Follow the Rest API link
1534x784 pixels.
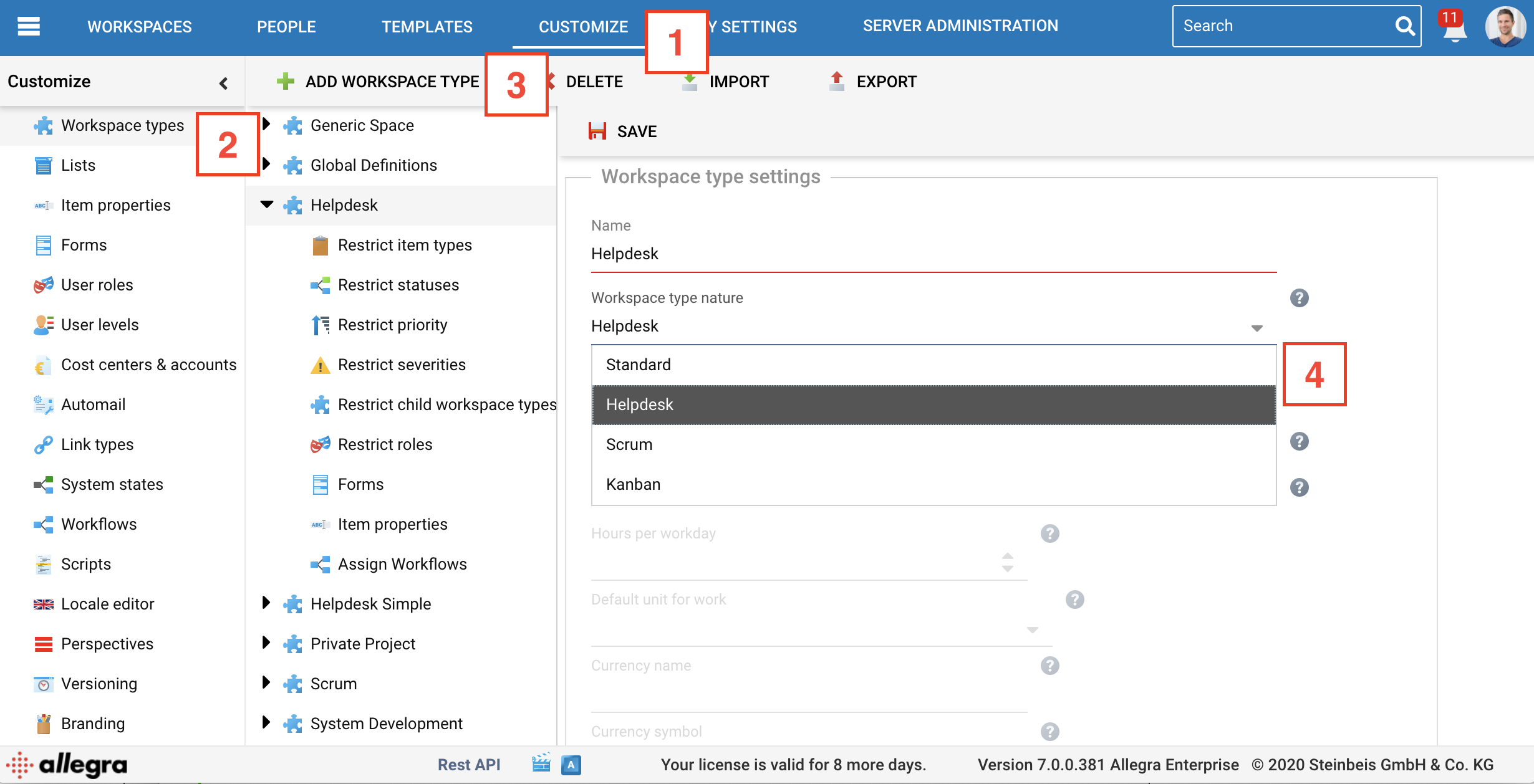[x=468, y=765]
